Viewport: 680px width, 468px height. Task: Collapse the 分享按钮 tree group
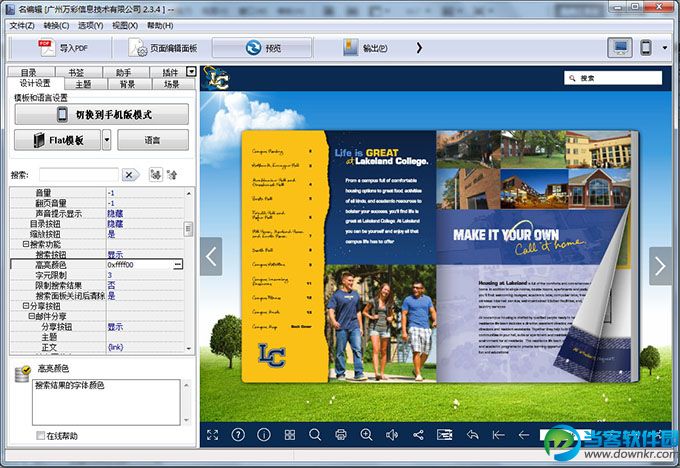pyautogui.click(x=26, y=306)
